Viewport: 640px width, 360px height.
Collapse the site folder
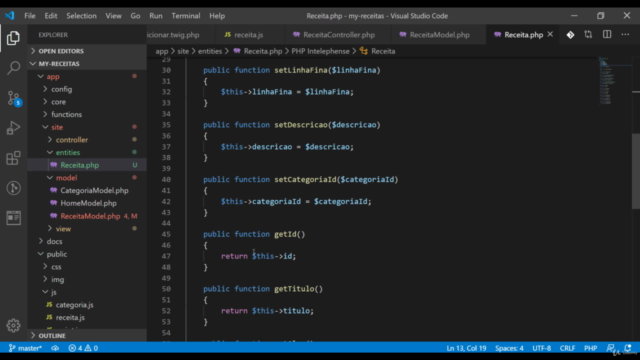pyautogui.click(x=87, y=127)
